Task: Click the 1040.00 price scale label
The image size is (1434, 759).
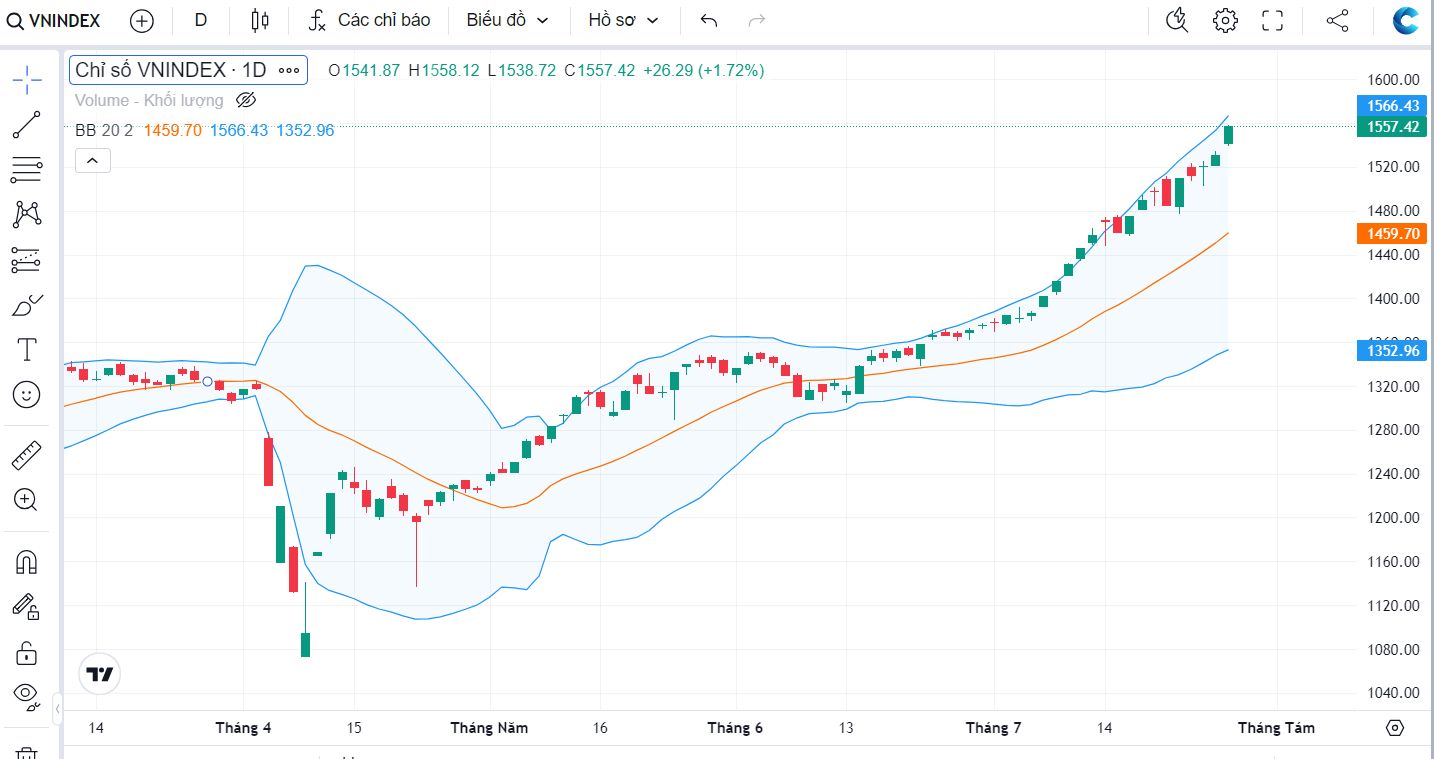Action: (x=1394, y=693)
